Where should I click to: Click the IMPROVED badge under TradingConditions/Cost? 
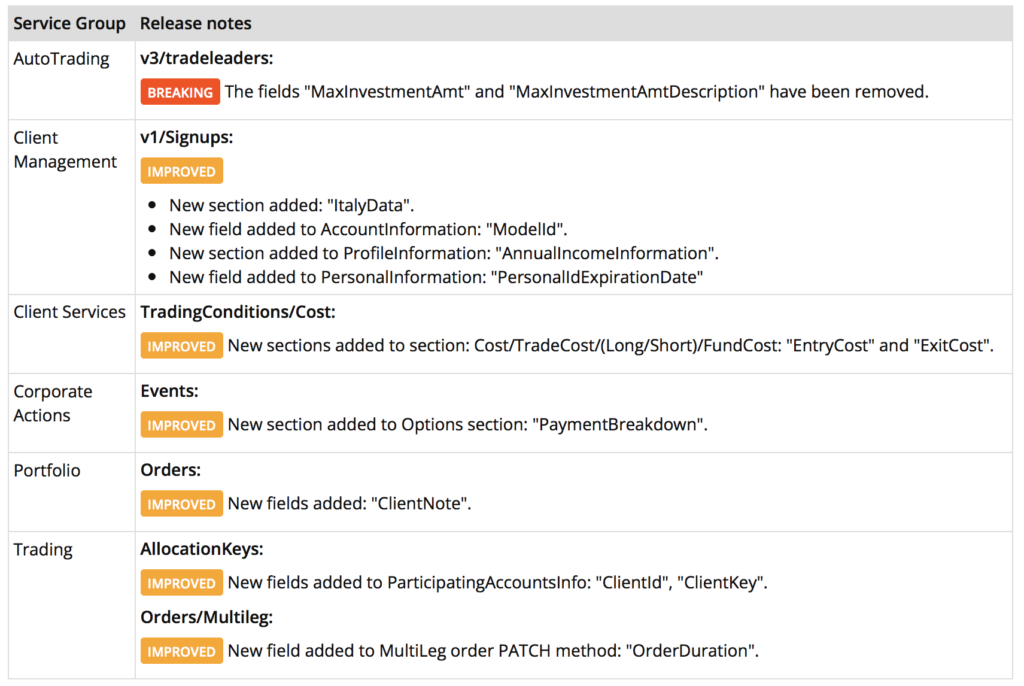pyautogui.click(x=181, y=346)
